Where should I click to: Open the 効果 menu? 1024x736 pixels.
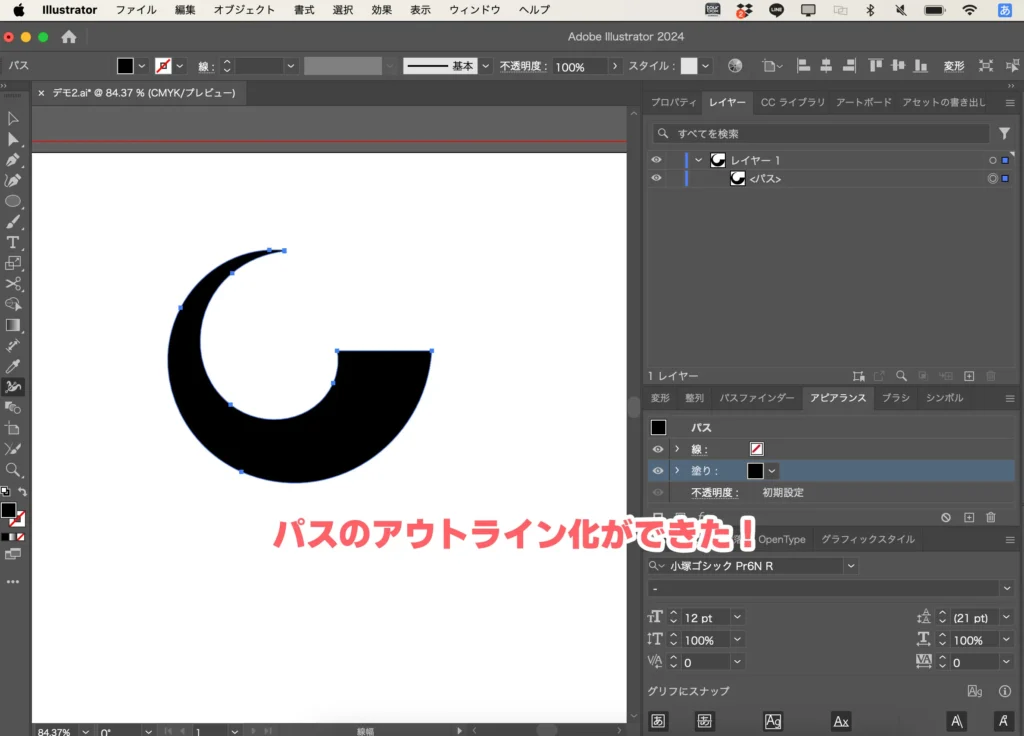coord(381,10)
